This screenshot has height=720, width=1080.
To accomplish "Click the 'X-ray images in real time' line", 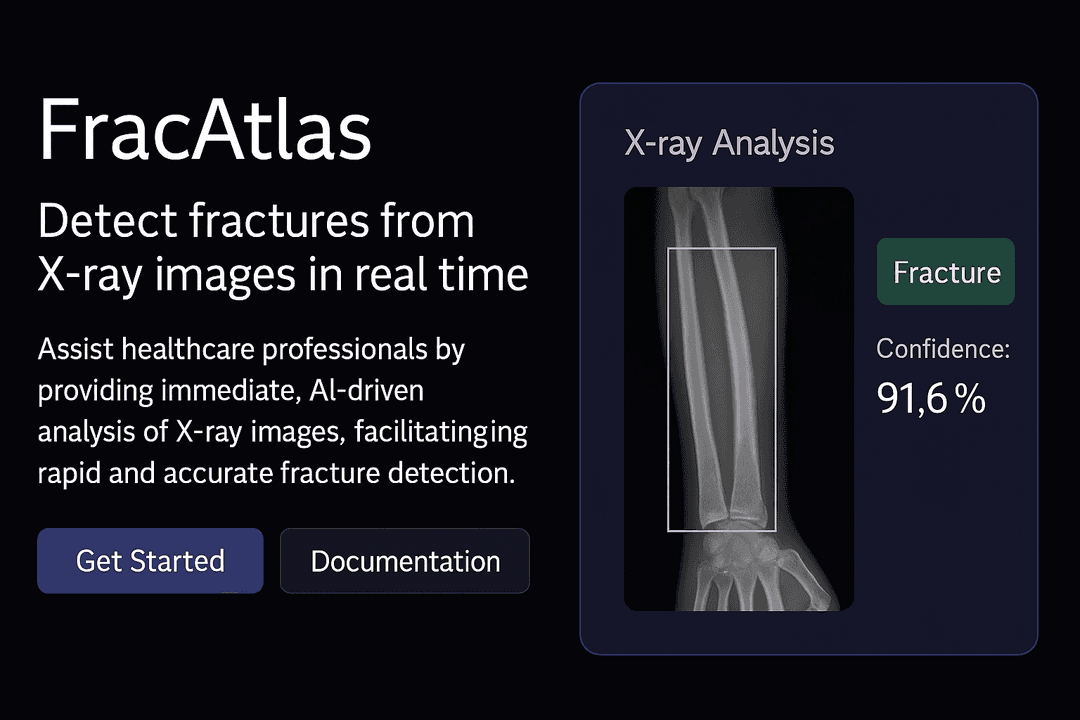I will click(282, 274).
